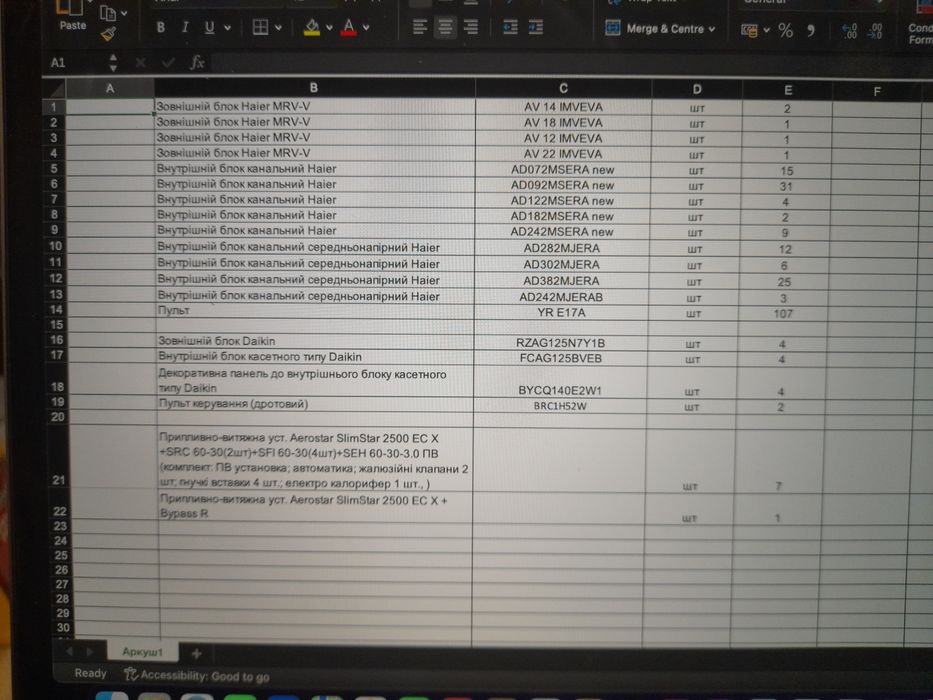Viewport: 933px width, 700px height.
Task: Add a new sheet with plus icon
Action: point(196,654)
